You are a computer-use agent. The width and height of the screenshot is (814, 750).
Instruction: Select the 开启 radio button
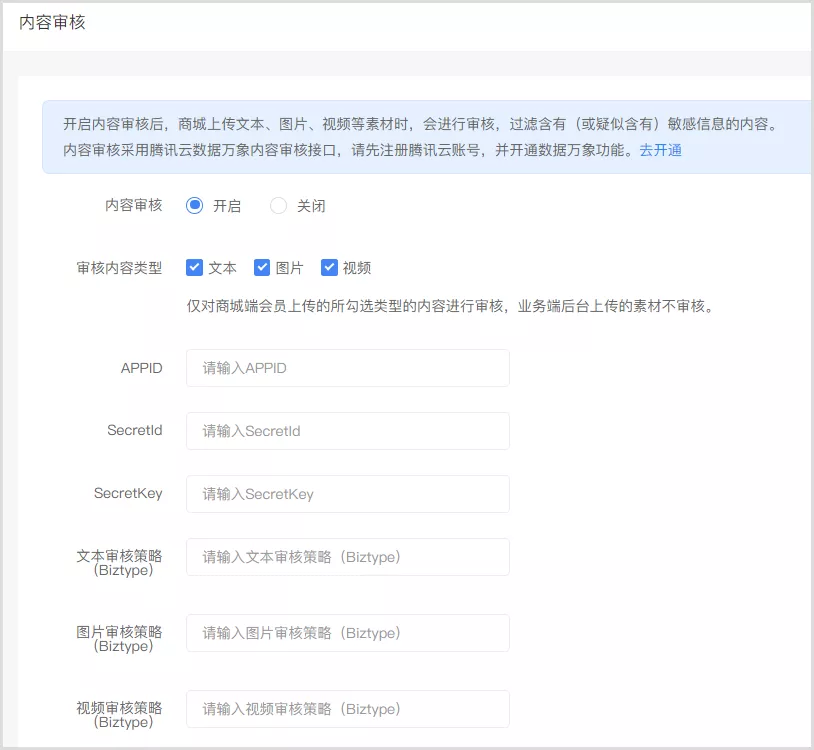pyautogui.click(x=195, y=206)
